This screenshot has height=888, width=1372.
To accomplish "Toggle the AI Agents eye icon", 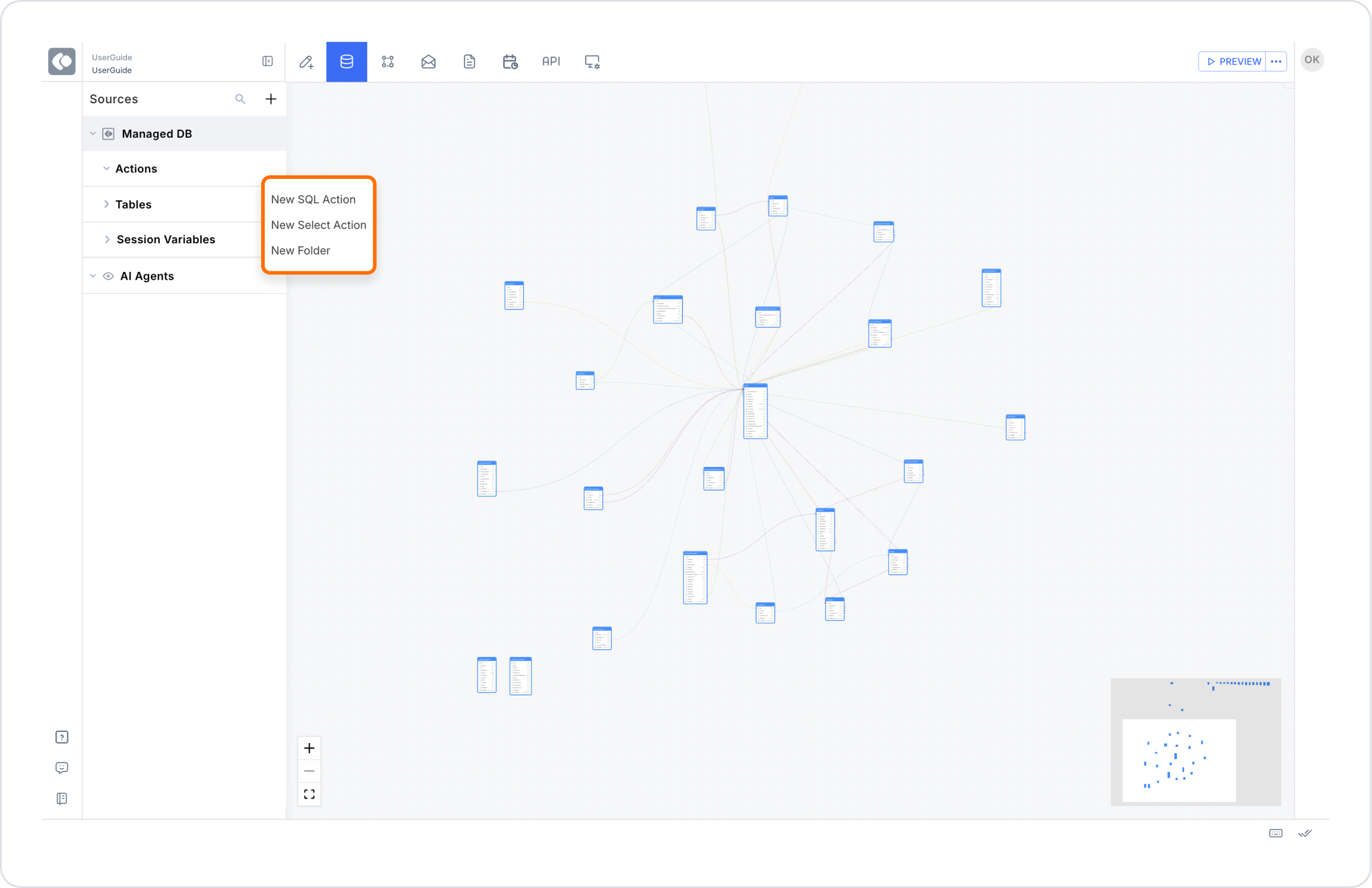I will pyautogui.click(x=109, y=276).
